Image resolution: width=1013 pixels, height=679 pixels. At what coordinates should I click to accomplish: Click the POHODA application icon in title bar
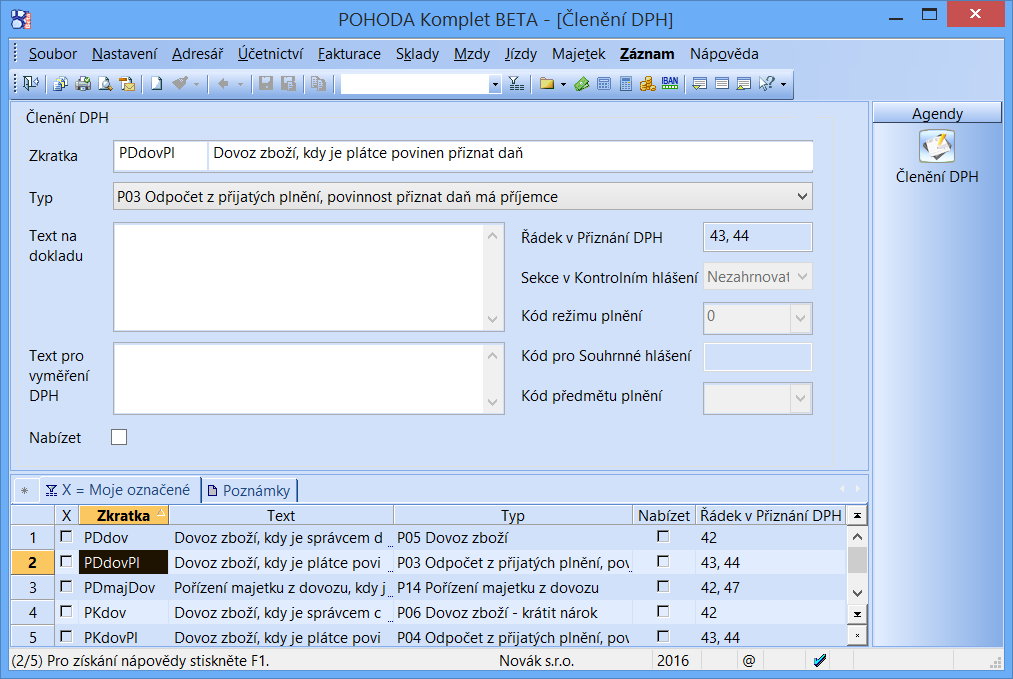[x=21, y=19]
